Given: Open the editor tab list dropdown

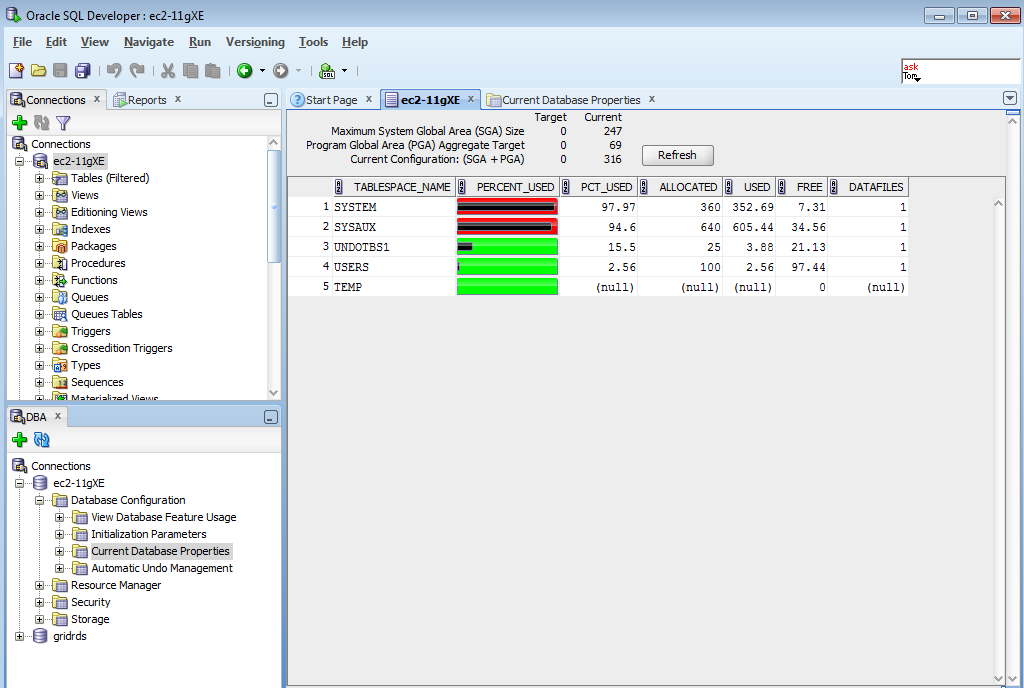Looking at the screenshot, I should (x=1010, y=99).
